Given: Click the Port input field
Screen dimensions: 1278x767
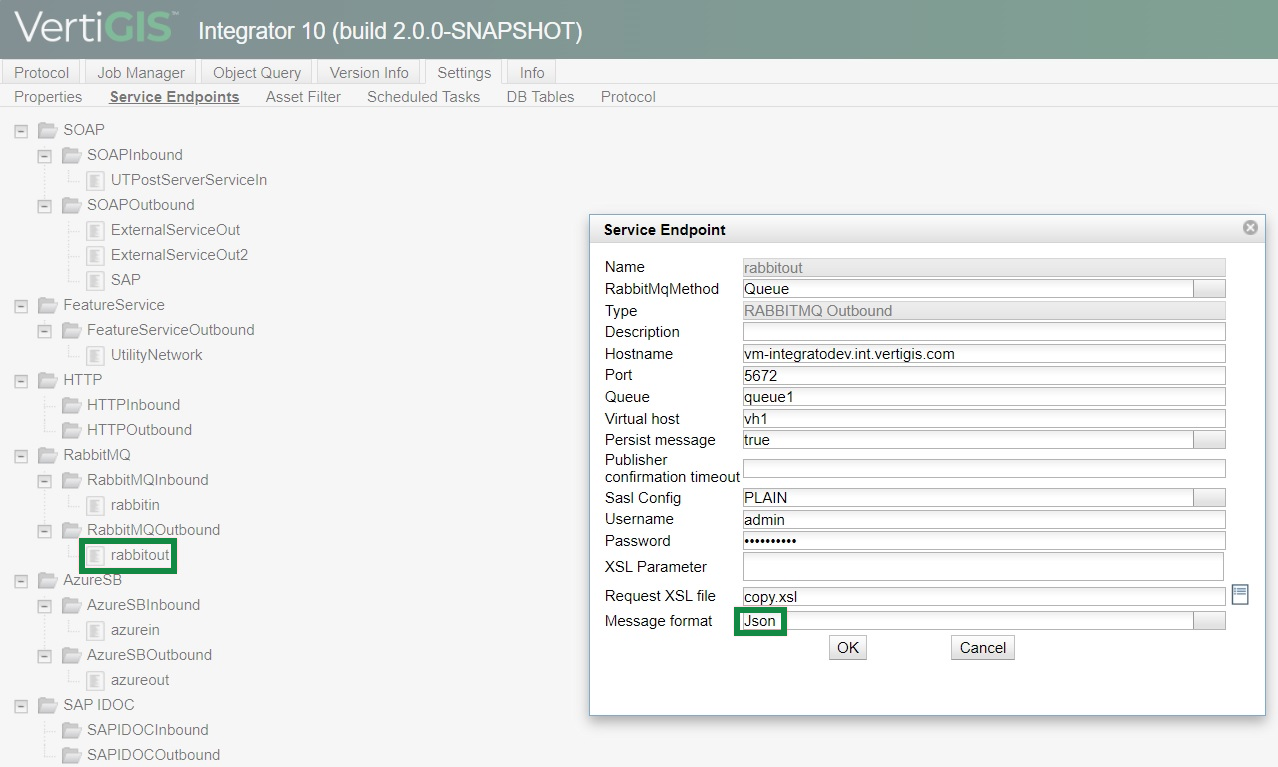Looking at the screenshot, I should 984,376.
